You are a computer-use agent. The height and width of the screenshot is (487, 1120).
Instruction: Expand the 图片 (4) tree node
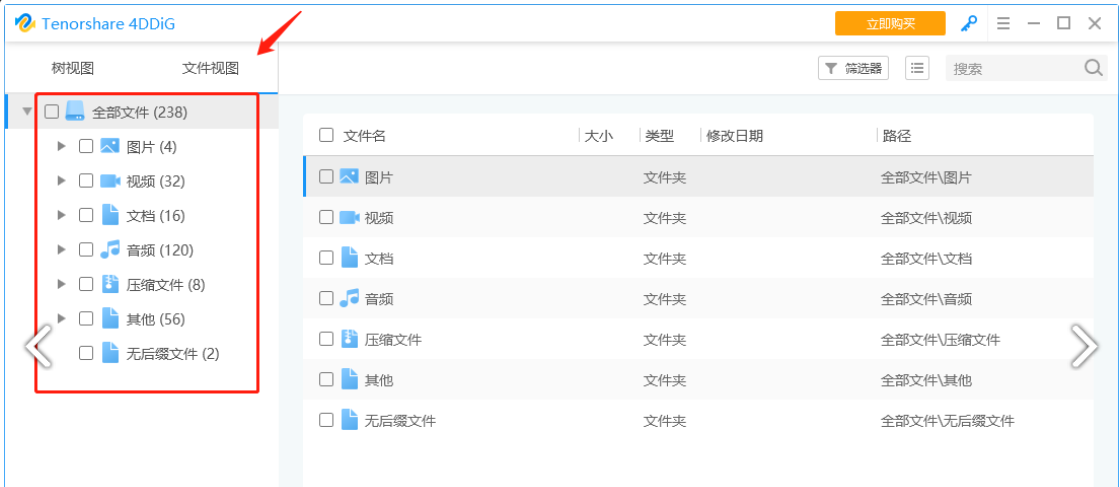click(61, 146)
